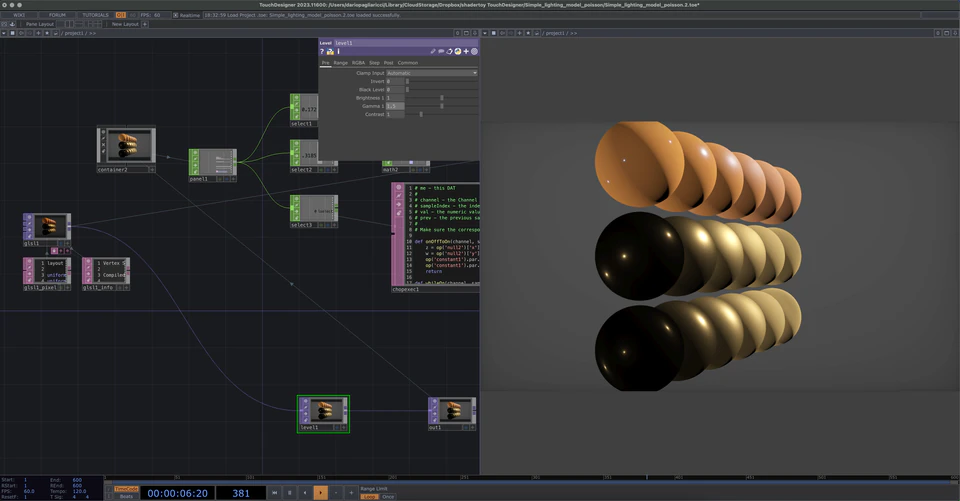960x501 pixels.
Task: Pause the timeline playback
Action: point(290,492)
